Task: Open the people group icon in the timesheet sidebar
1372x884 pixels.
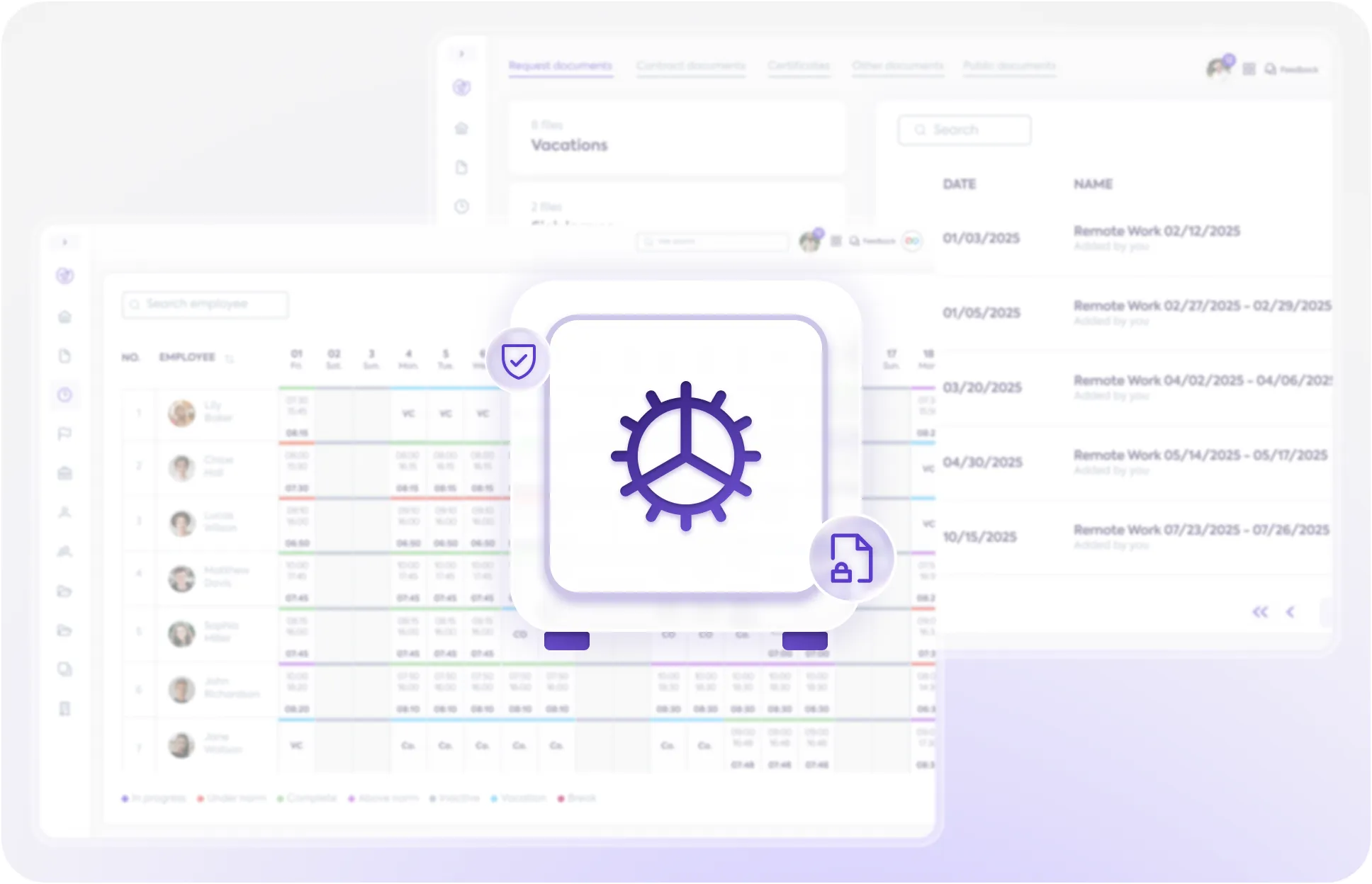Action: coord(64,551)
